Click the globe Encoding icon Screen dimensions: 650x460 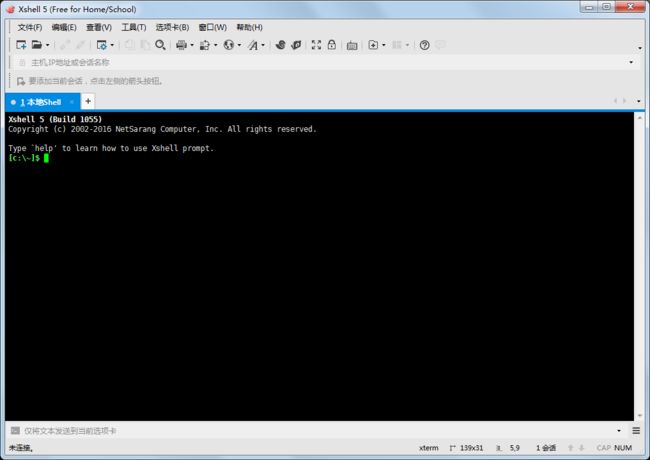(228, 45)
